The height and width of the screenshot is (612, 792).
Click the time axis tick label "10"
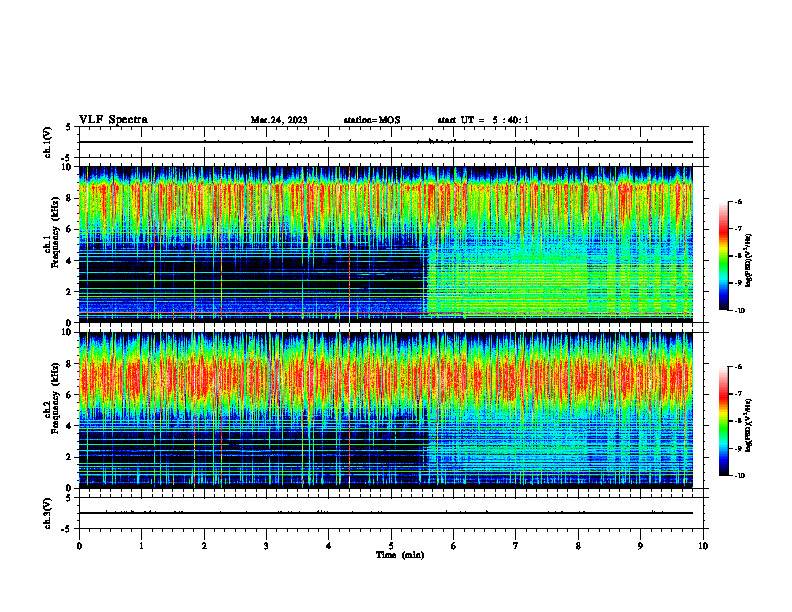[703, 546]
